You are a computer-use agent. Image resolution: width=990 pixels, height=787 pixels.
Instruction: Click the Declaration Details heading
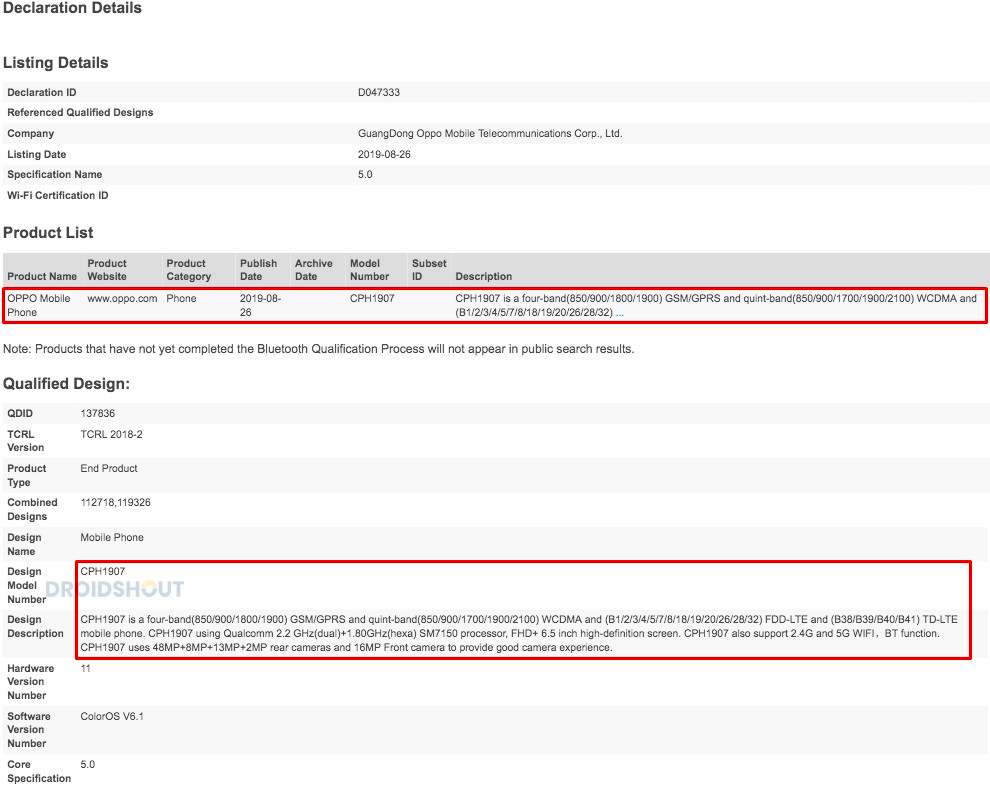pos(72,8)
